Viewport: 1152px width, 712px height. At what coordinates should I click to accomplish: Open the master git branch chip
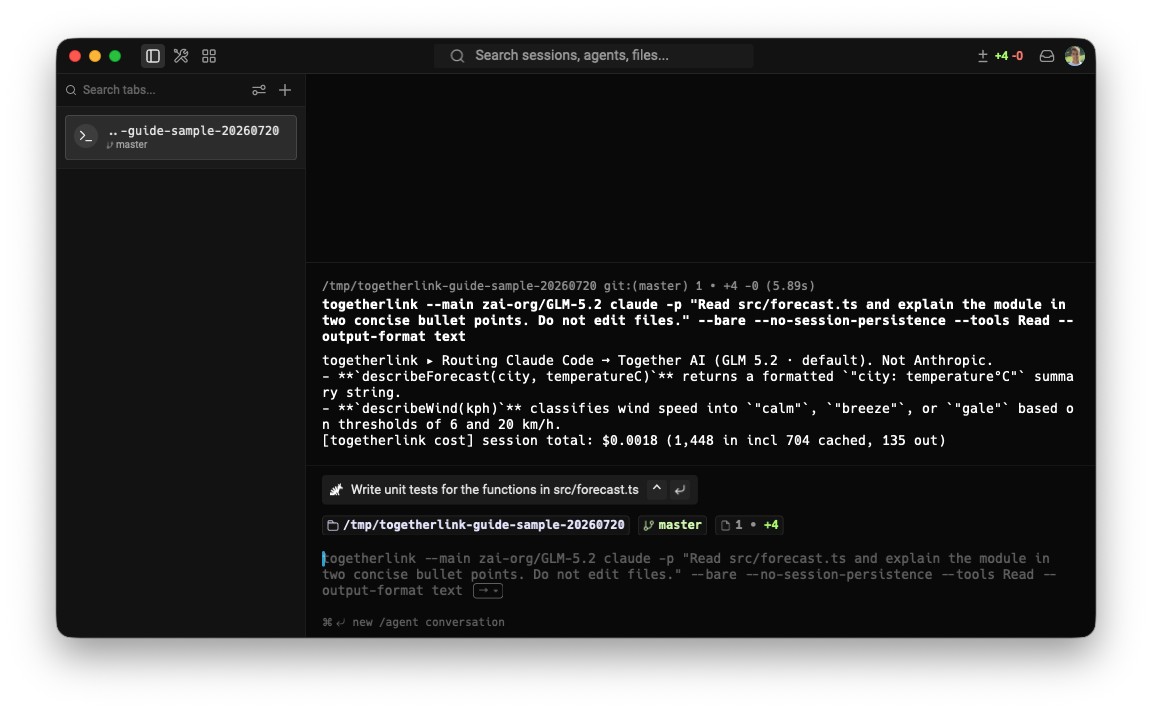[672, 525]
